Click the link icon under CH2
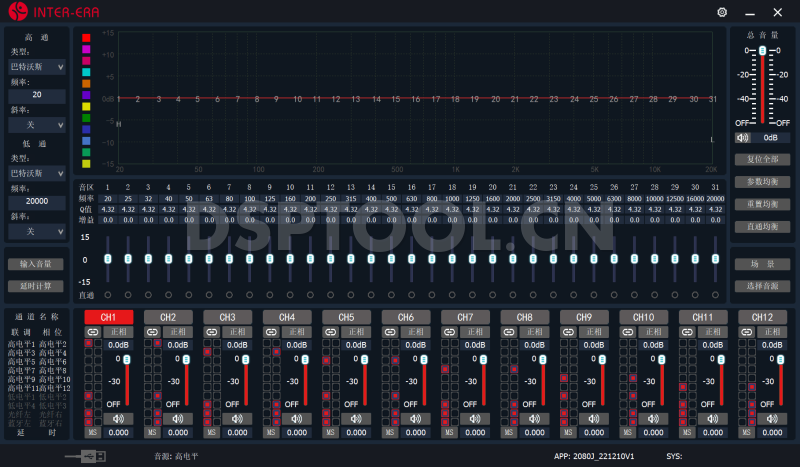The width and height of the screenshot is (800, 467). coord(153,331)
